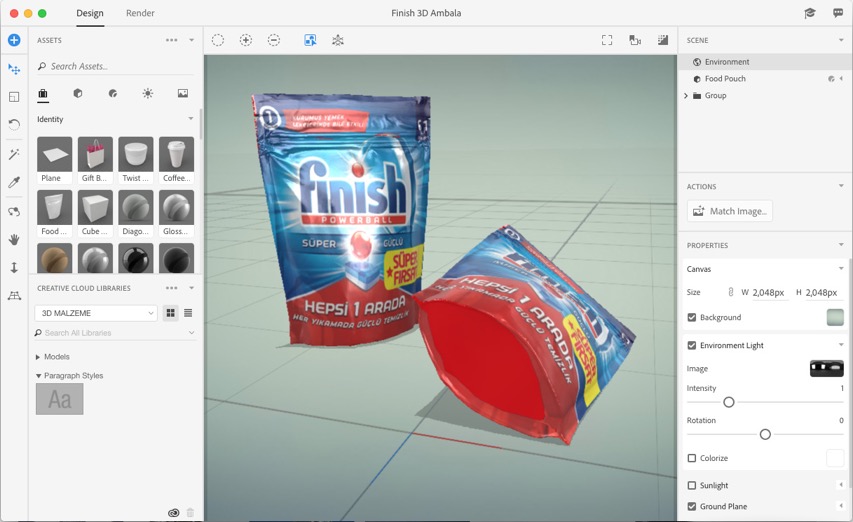This screenshot has height=522, width=853.
Task: Select the Magic Wand tool
Action: (14, 154)
